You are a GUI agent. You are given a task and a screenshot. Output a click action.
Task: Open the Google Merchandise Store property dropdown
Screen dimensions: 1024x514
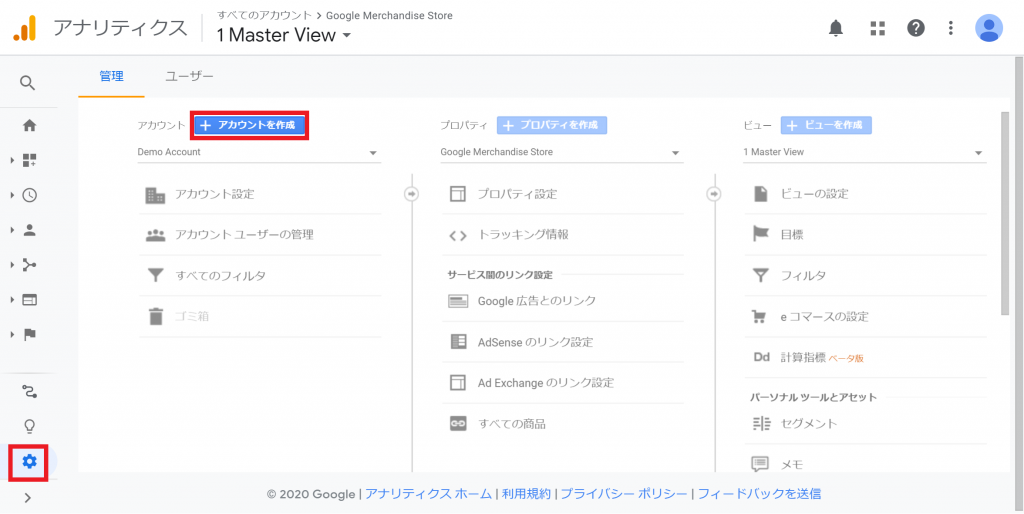pyautogui.click(x=562, y=152)
